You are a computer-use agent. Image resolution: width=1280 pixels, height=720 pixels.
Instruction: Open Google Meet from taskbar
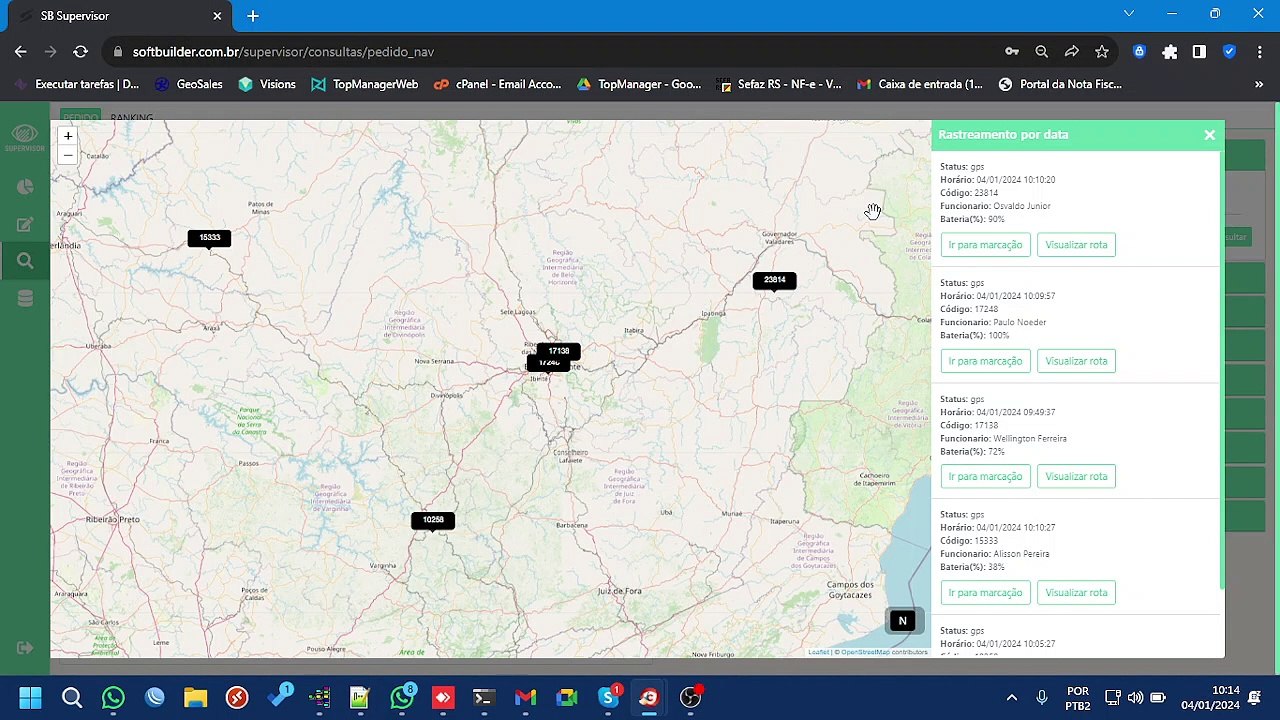(x=567, y=697)
